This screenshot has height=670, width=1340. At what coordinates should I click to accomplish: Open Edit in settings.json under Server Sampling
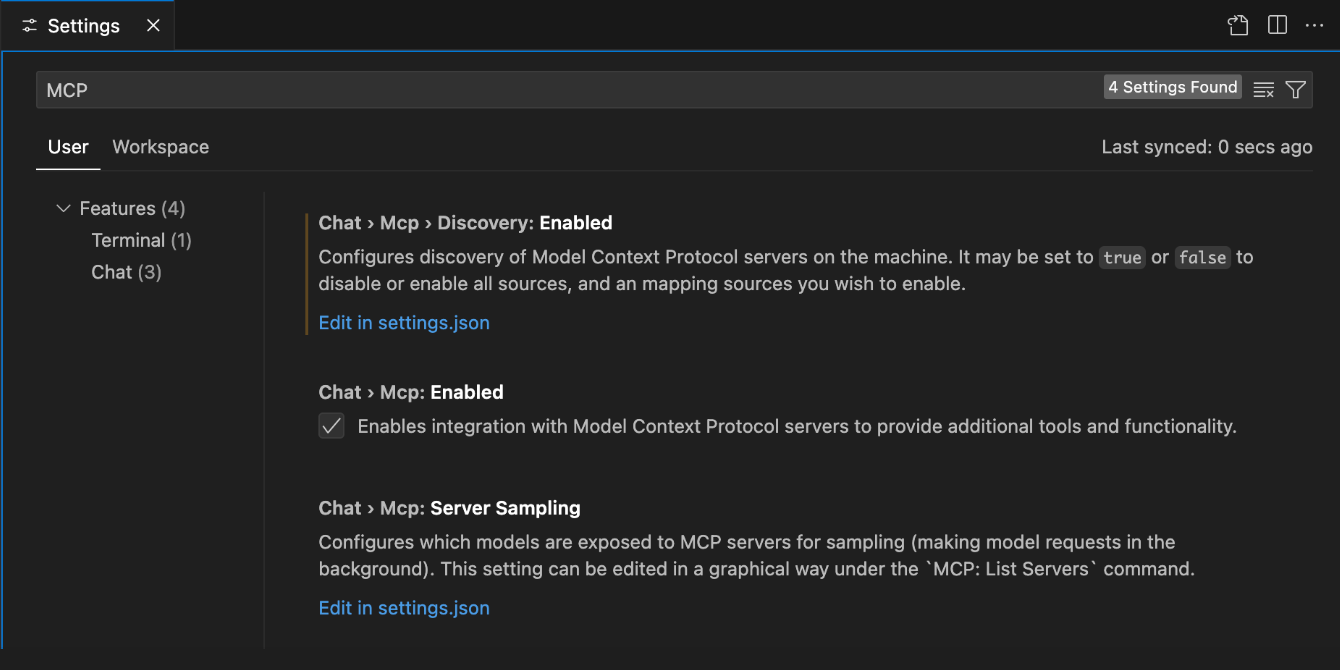click(x=404, y=607)
